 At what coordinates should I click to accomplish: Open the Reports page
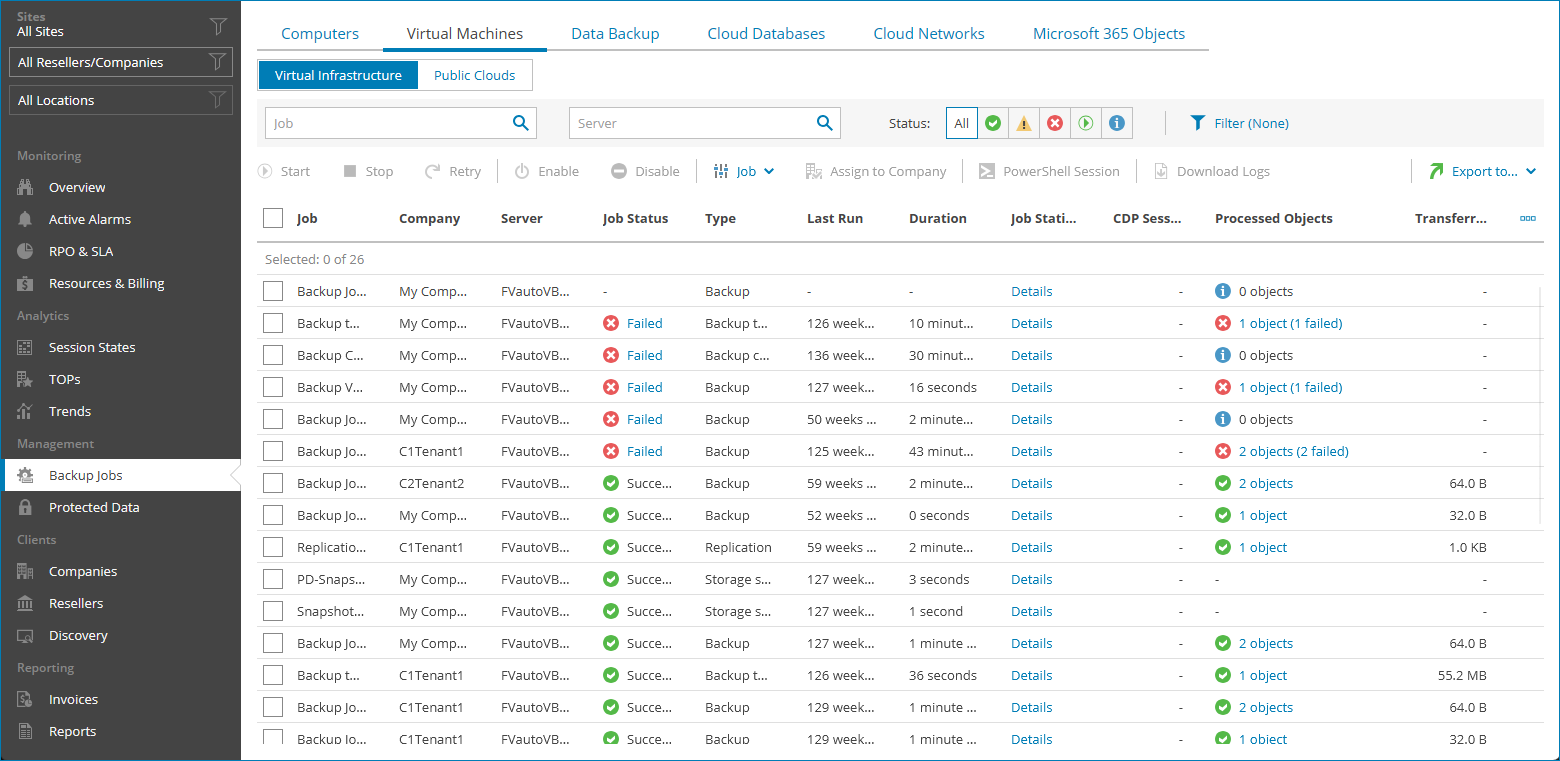[73, 731]
